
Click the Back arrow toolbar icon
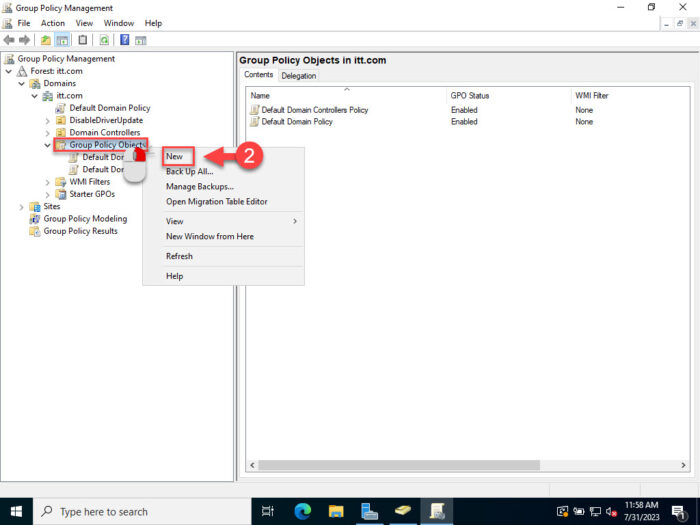pyautogui.click(x=9, y=40)
